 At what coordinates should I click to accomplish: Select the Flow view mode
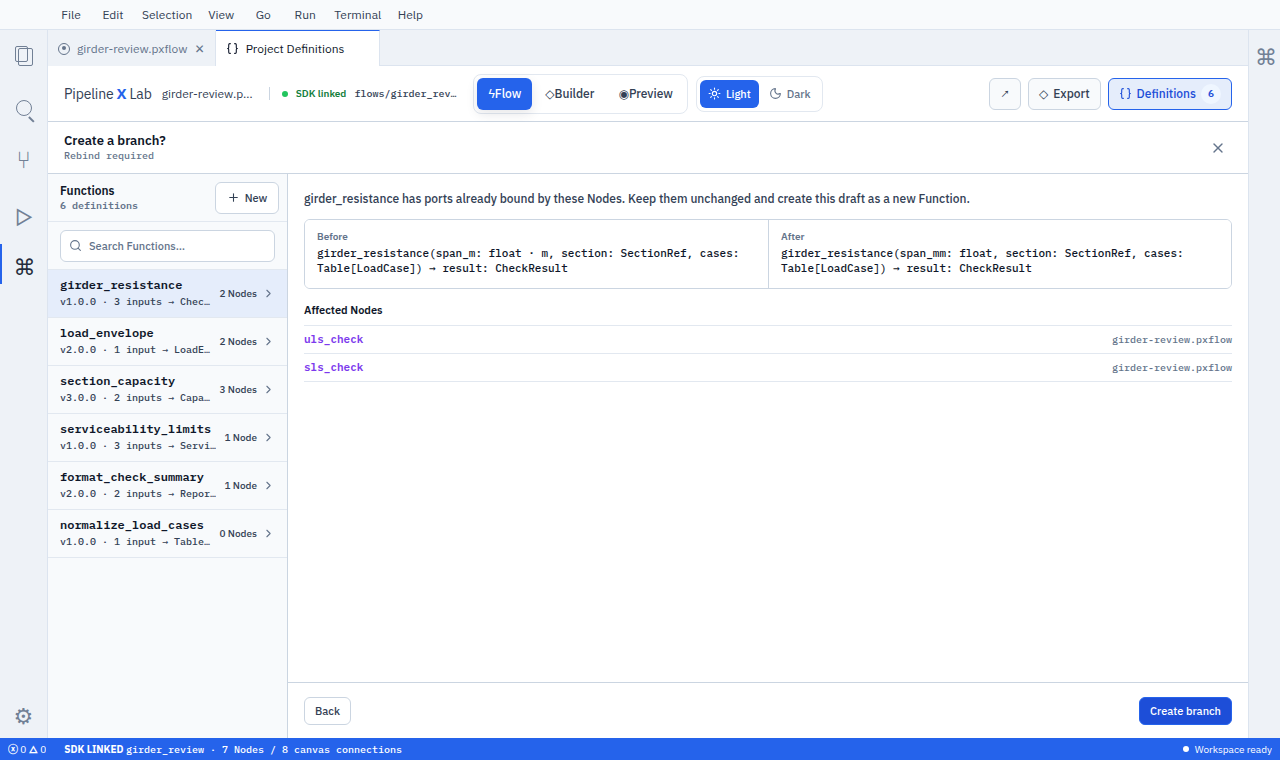tap(504, 94)
